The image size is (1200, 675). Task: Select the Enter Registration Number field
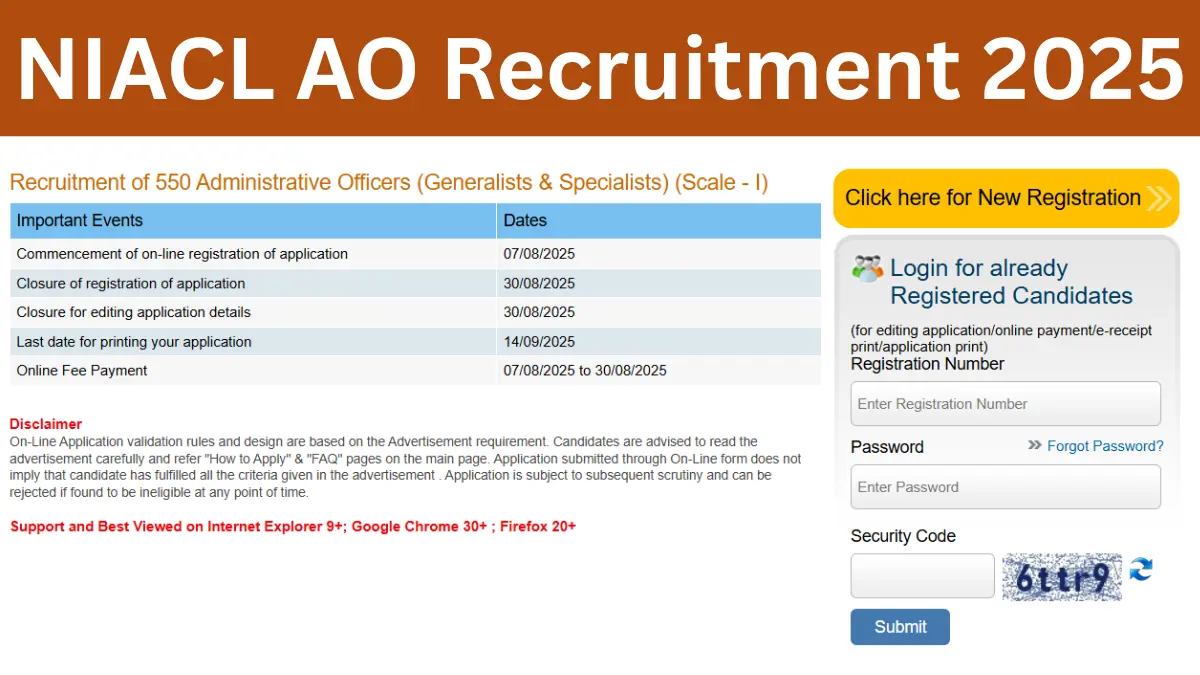click(1005, 403)
